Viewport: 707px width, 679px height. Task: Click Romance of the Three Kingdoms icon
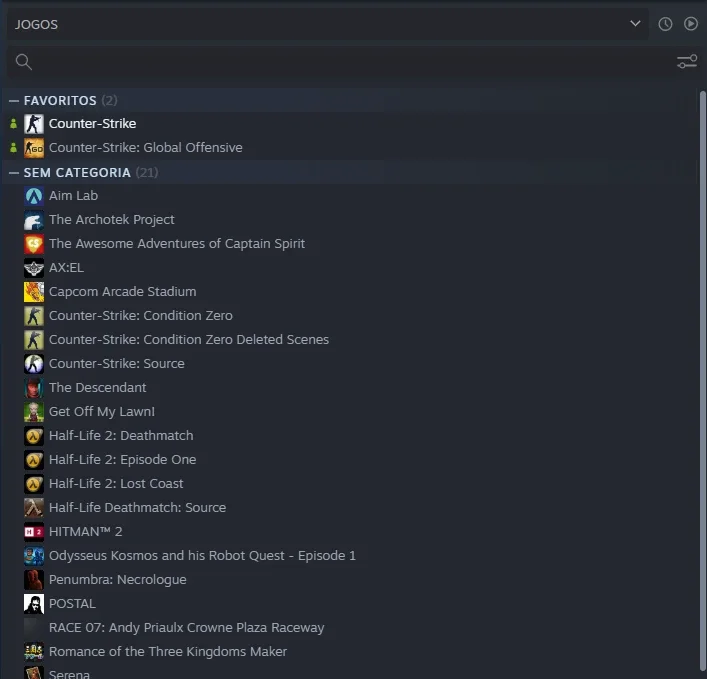34,651
